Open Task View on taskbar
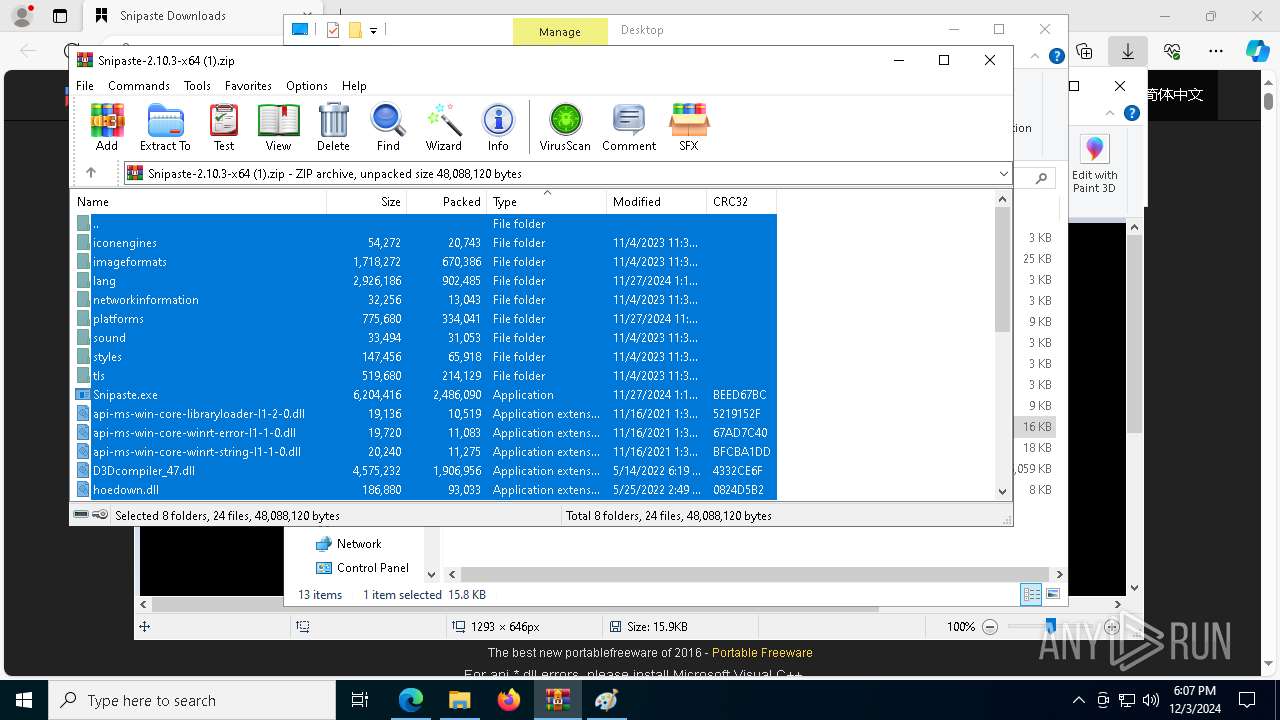Viewport: 1280px width, 720px height. [x=360, y=700]
